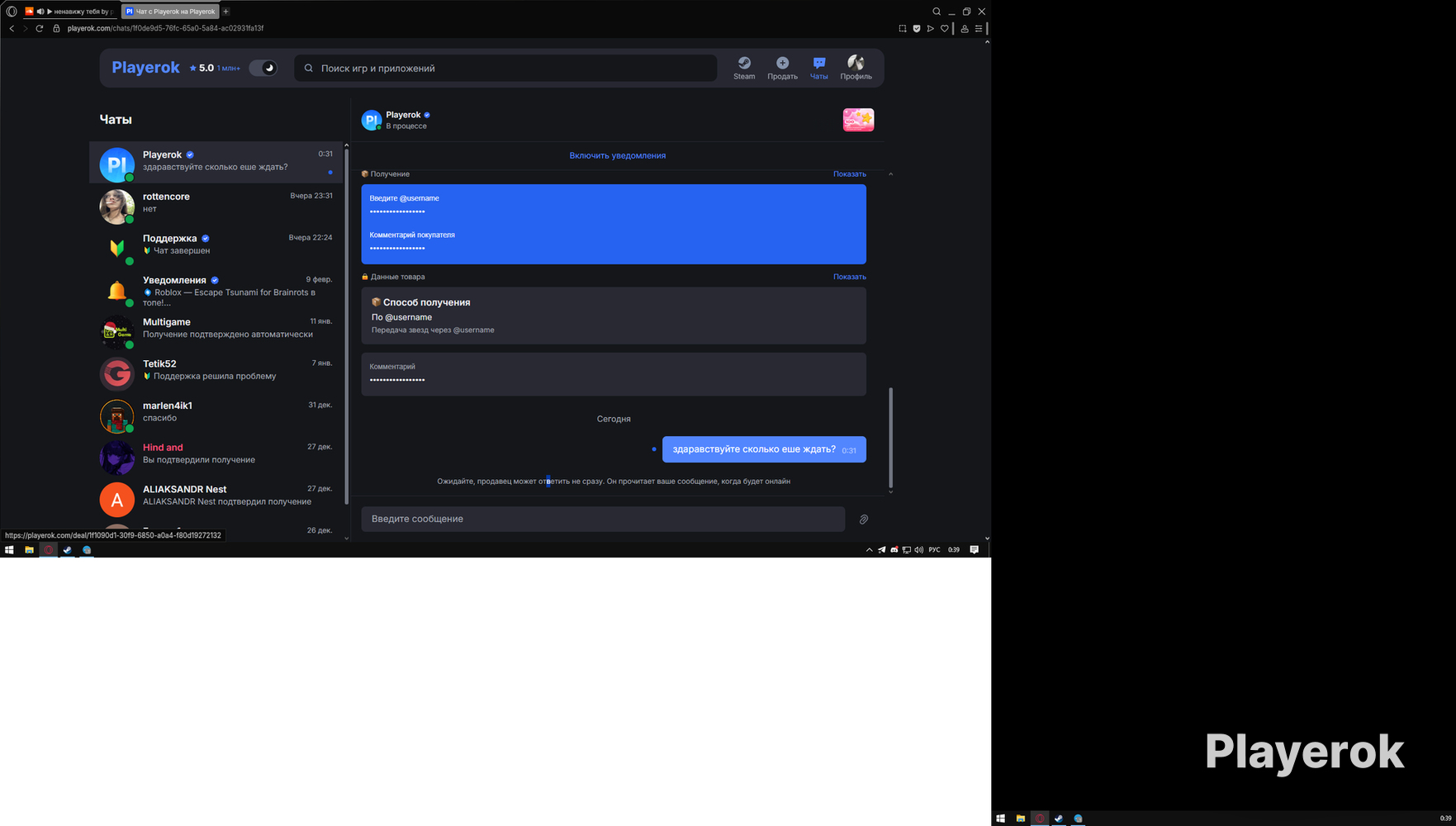Mute audio on the ненавижу тебя tab

40,12
